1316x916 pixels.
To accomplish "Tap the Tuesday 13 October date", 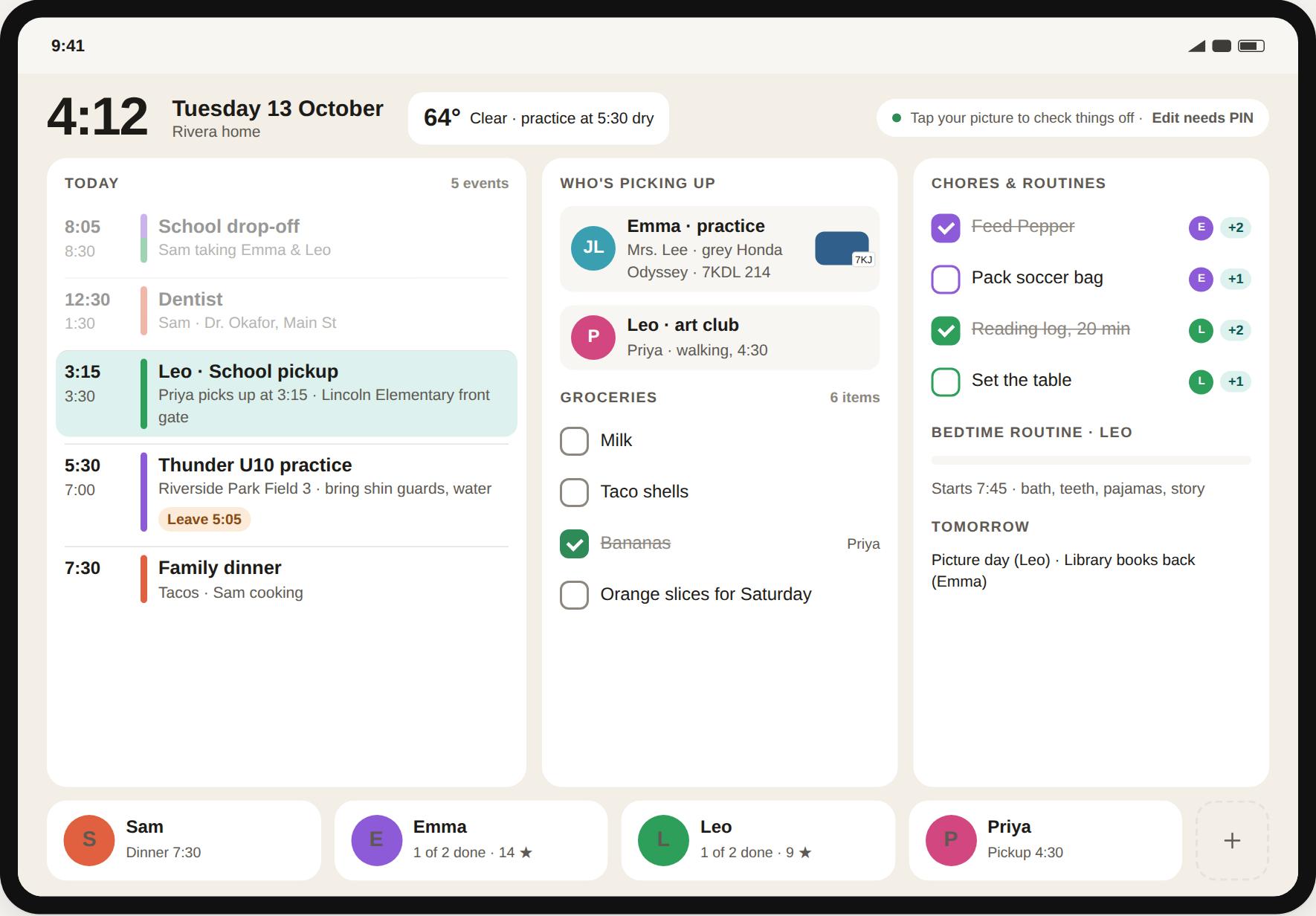I will (277, 109).
